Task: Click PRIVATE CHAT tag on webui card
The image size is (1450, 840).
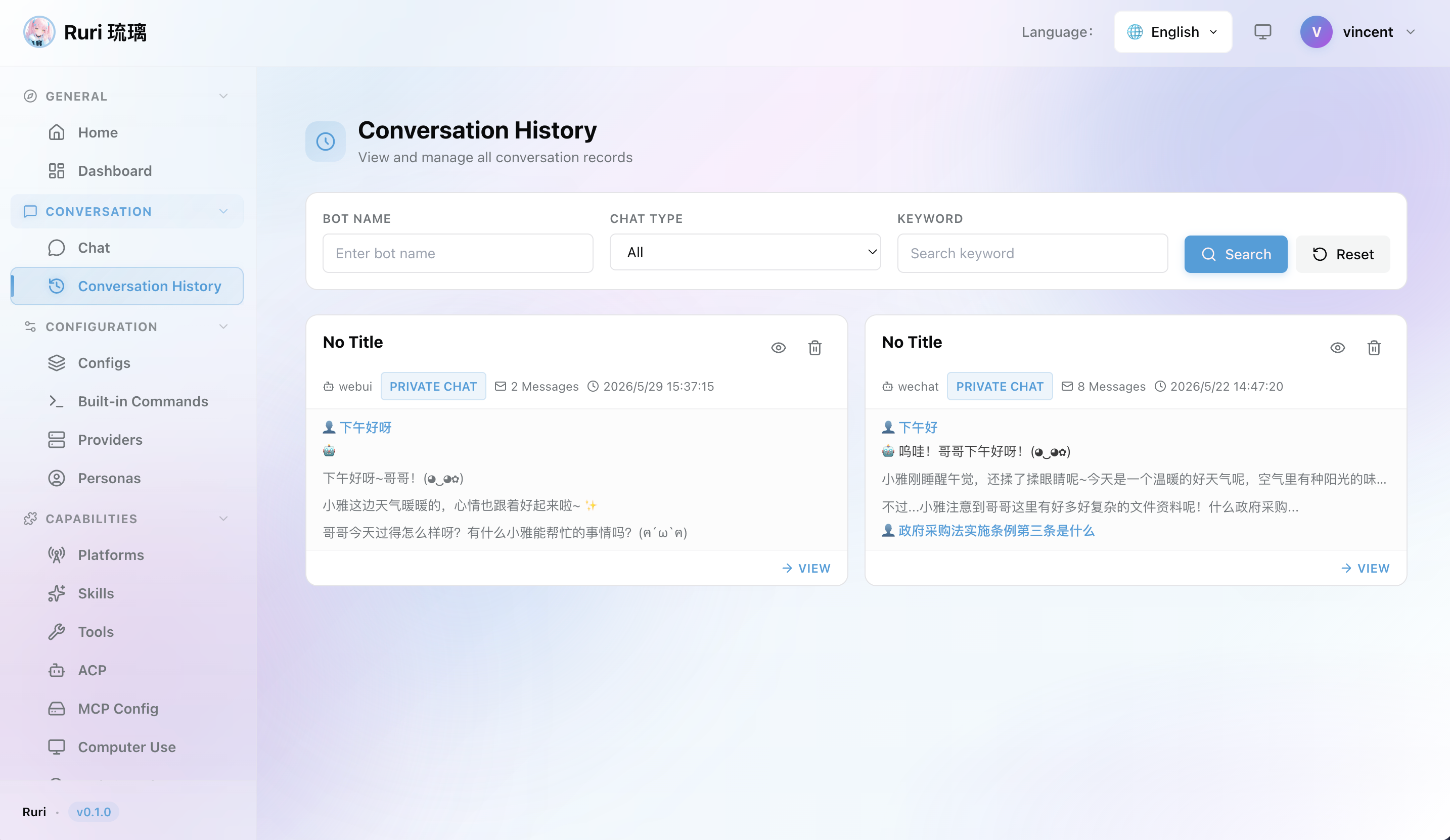Action: click(433, 386)
